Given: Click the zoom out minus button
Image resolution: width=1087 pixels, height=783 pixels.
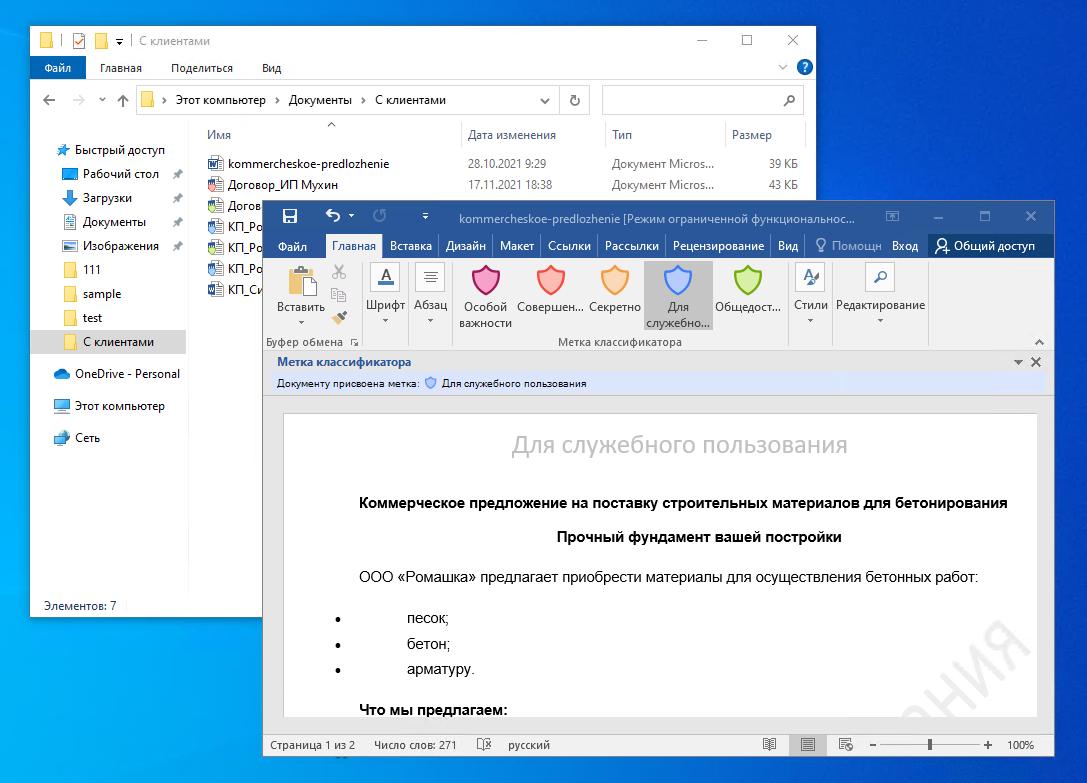Looking at the screenshot, I should 873,745.
